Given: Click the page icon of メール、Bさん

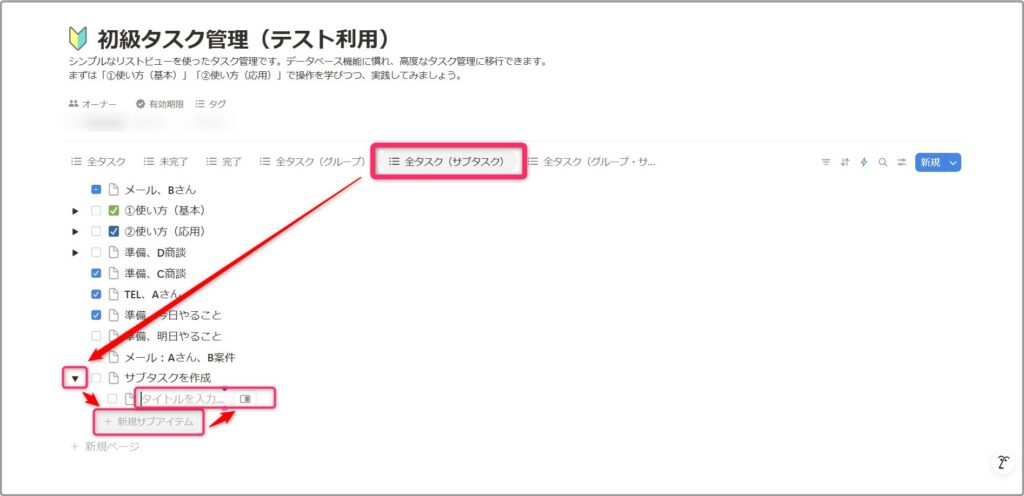Looking at the screenshot, I should (114, 190).
